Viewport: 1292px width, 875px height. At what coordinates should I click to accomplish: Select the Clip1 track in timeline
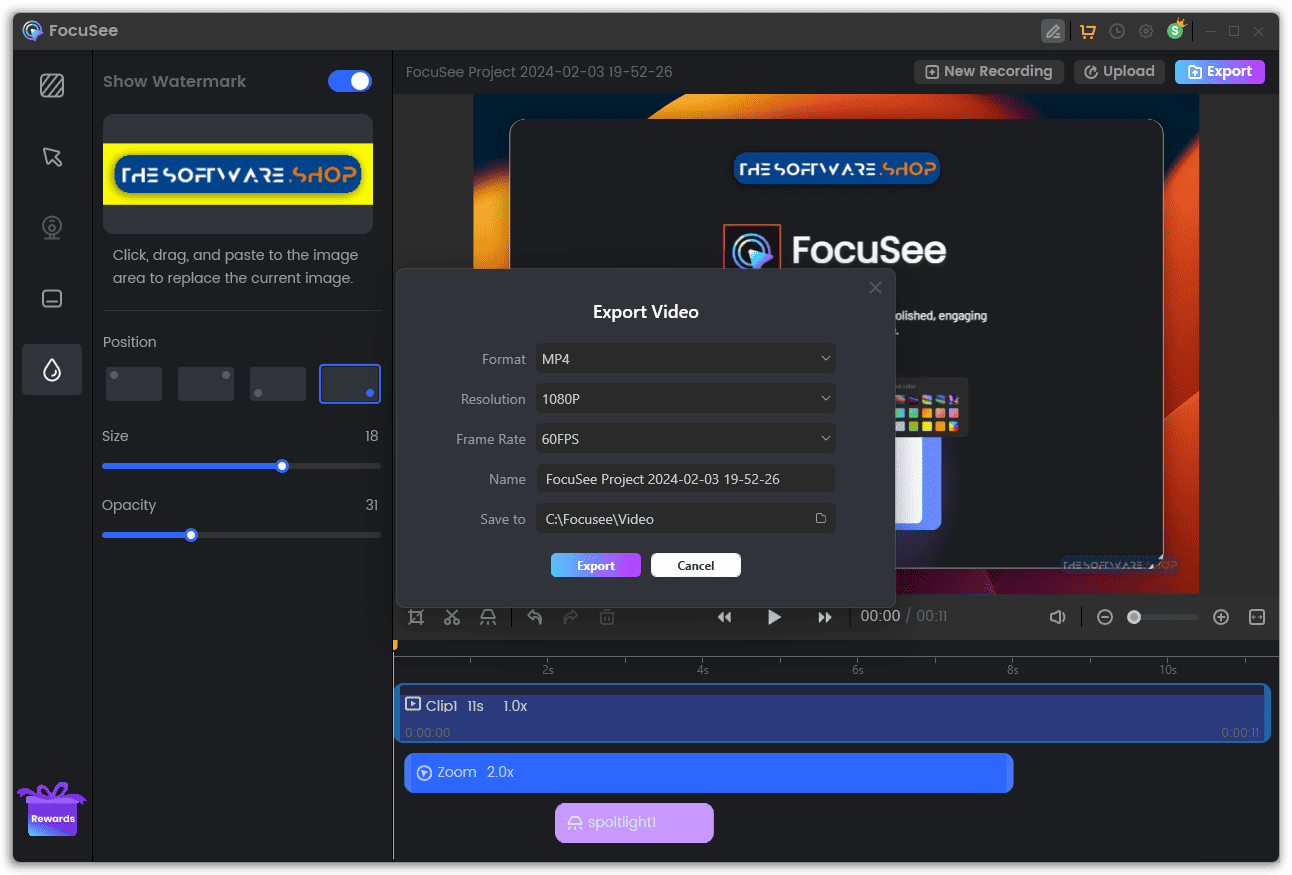pos(832,713)
